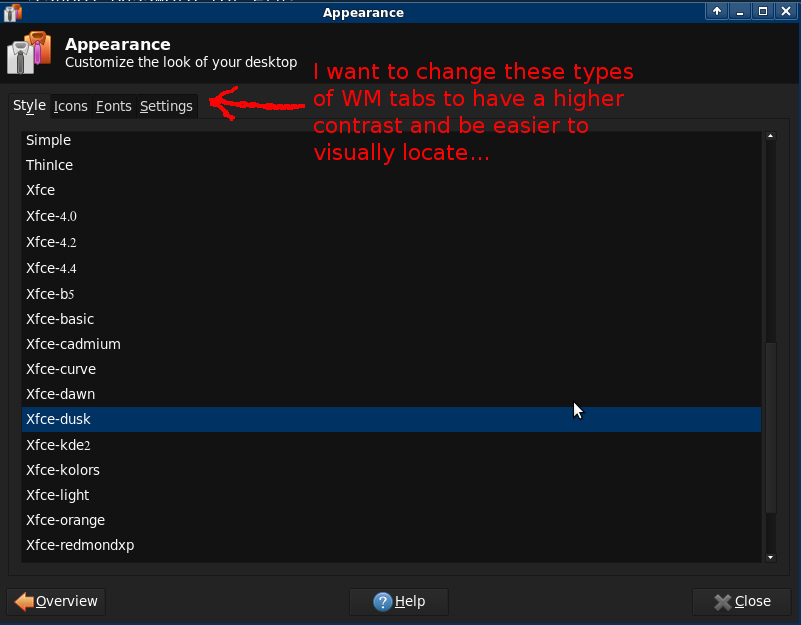Select Xfce-cadmium in the list
This screenshot has width=801, height=625.
point(391,344)
